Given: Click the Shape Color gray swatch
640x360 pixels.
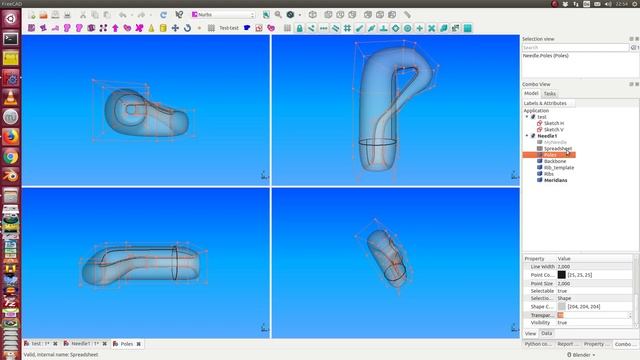Looking at the screenshot, I should (x=562, y=307).
